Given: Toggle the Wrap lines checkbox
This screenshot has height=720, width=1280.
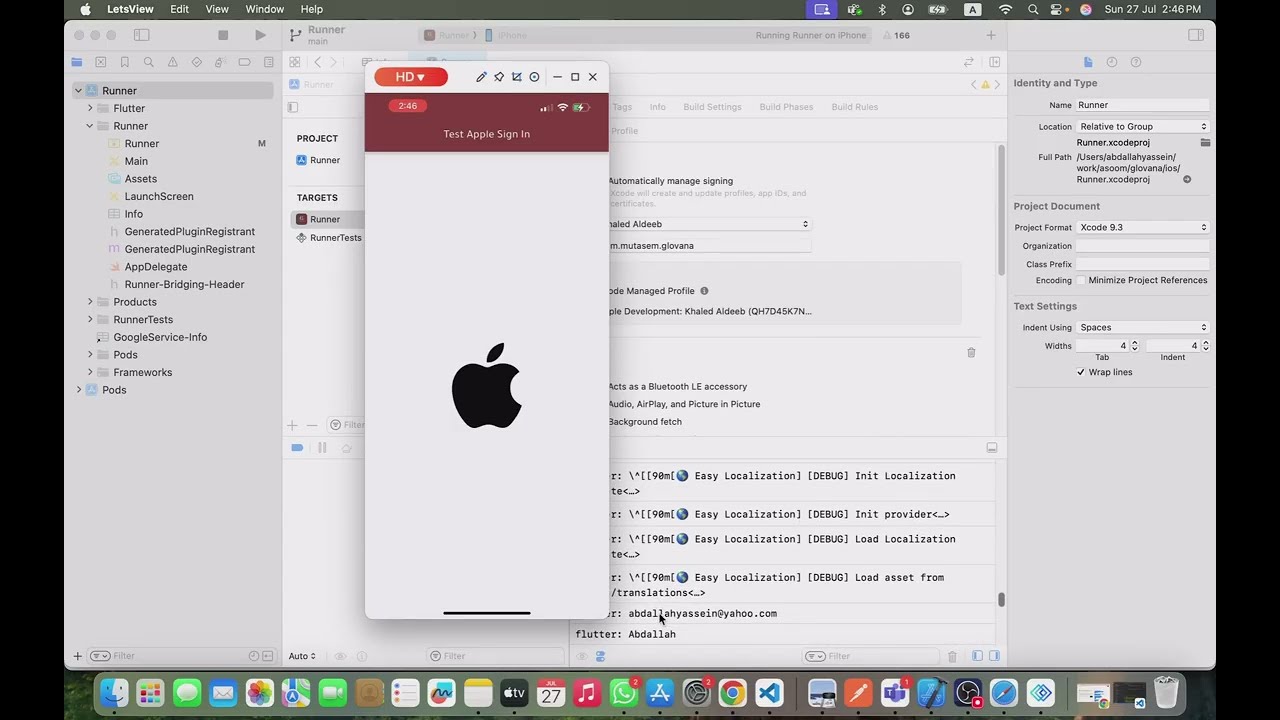Looking at the screenshot, I should point(1081,372).
